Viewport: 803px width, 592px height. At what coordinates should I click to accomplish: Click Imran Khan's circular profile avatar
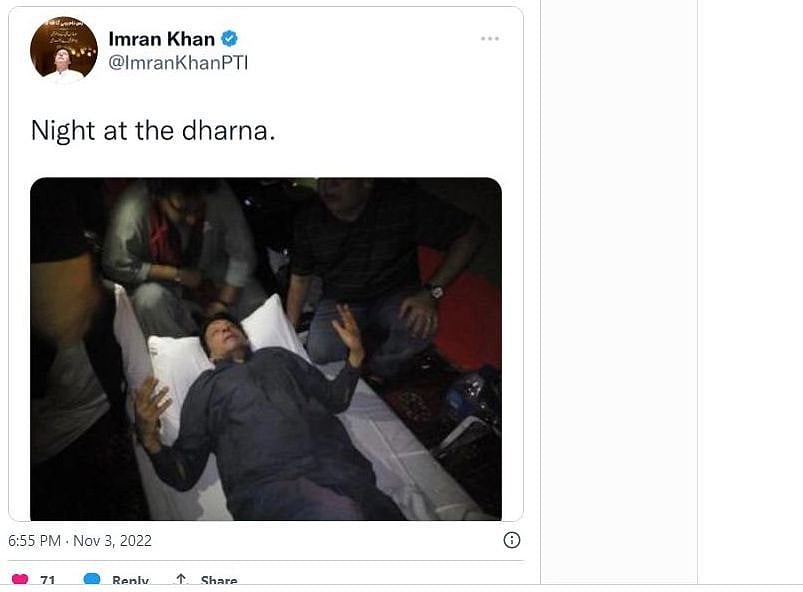click(63, 51)
